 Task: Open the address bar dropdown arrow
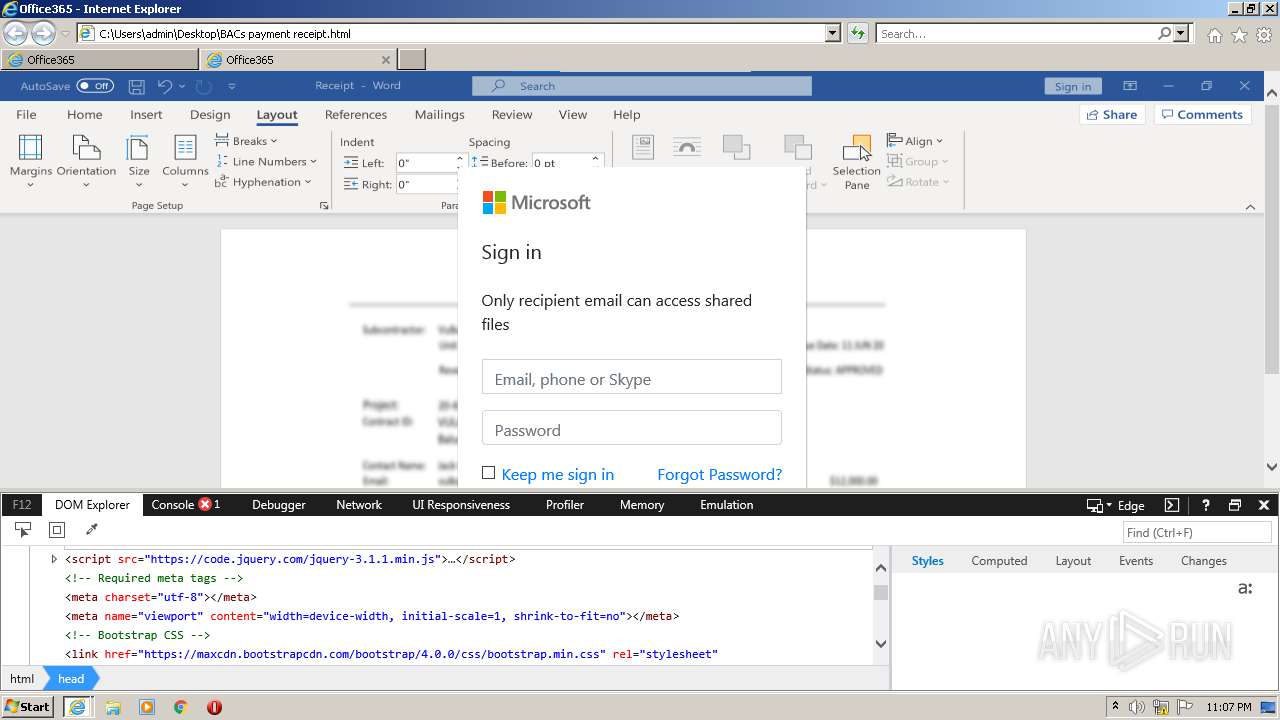833,33
